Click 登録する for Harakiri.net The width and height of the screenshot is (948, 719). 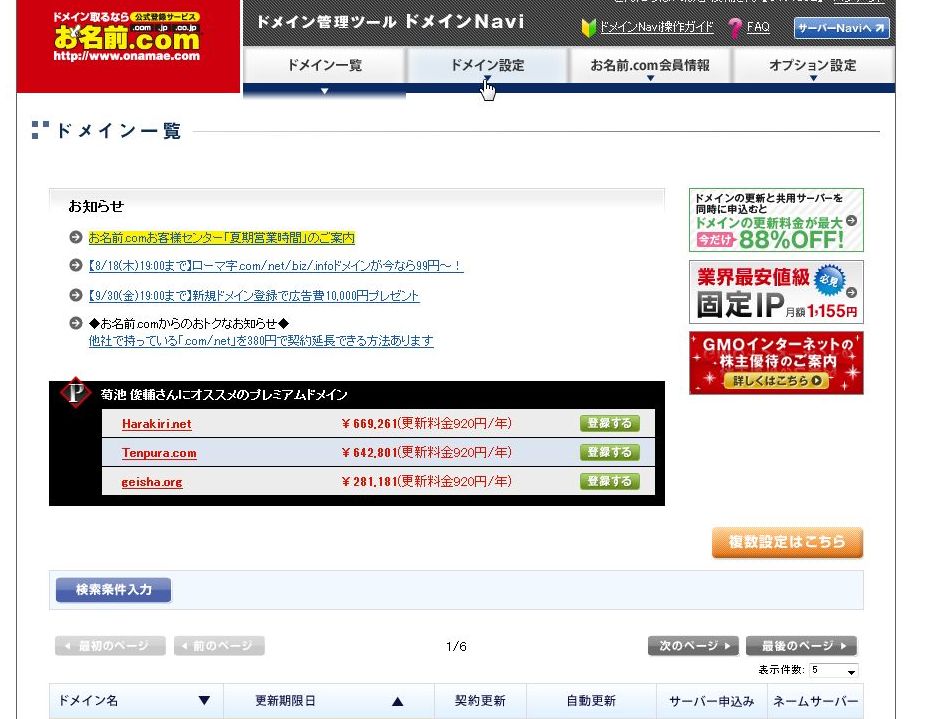tap(609, 423)
